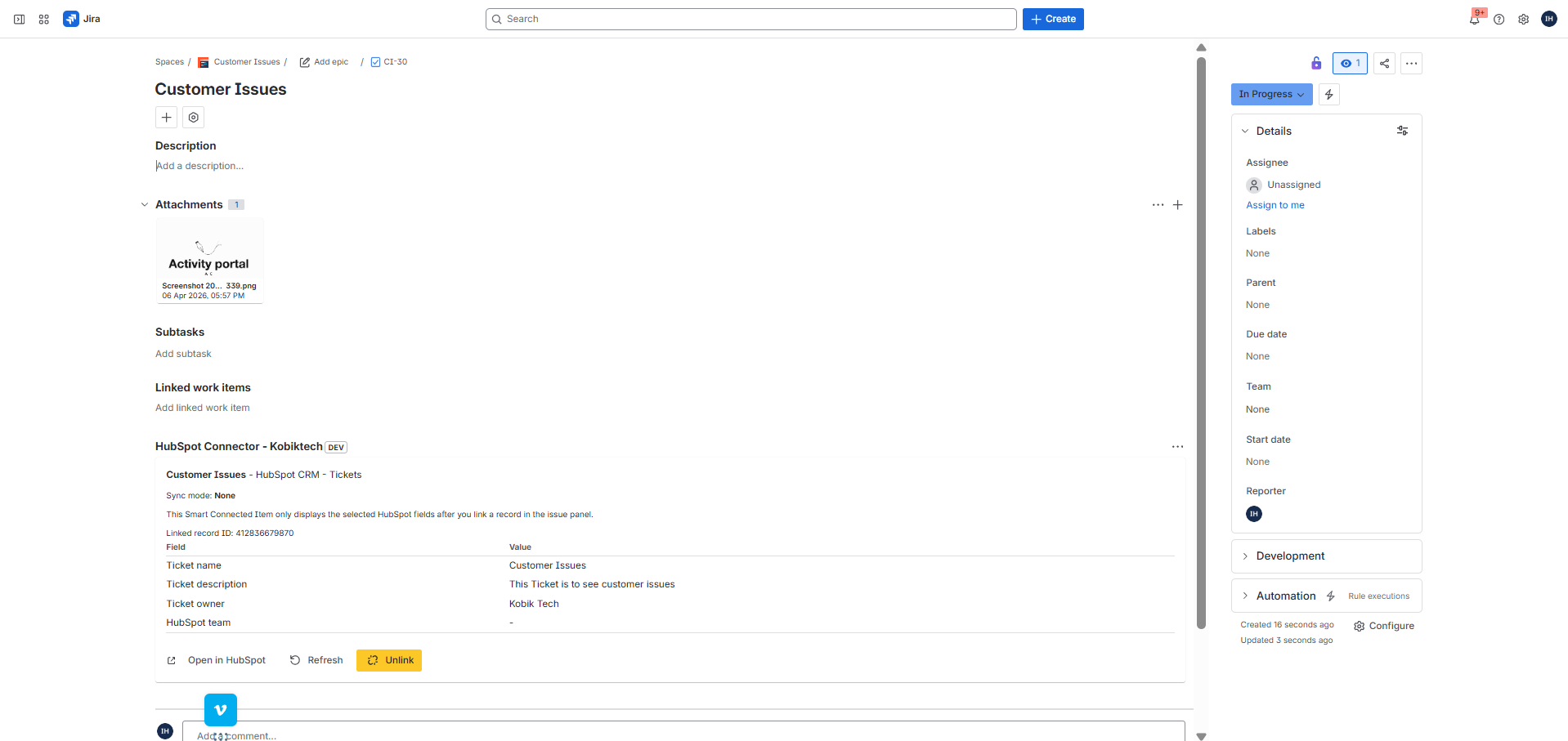Go to the Customer Issues breadcrumb
Image resolution: width=1568 pixels, height=741 pixels.
click(246, 61)
